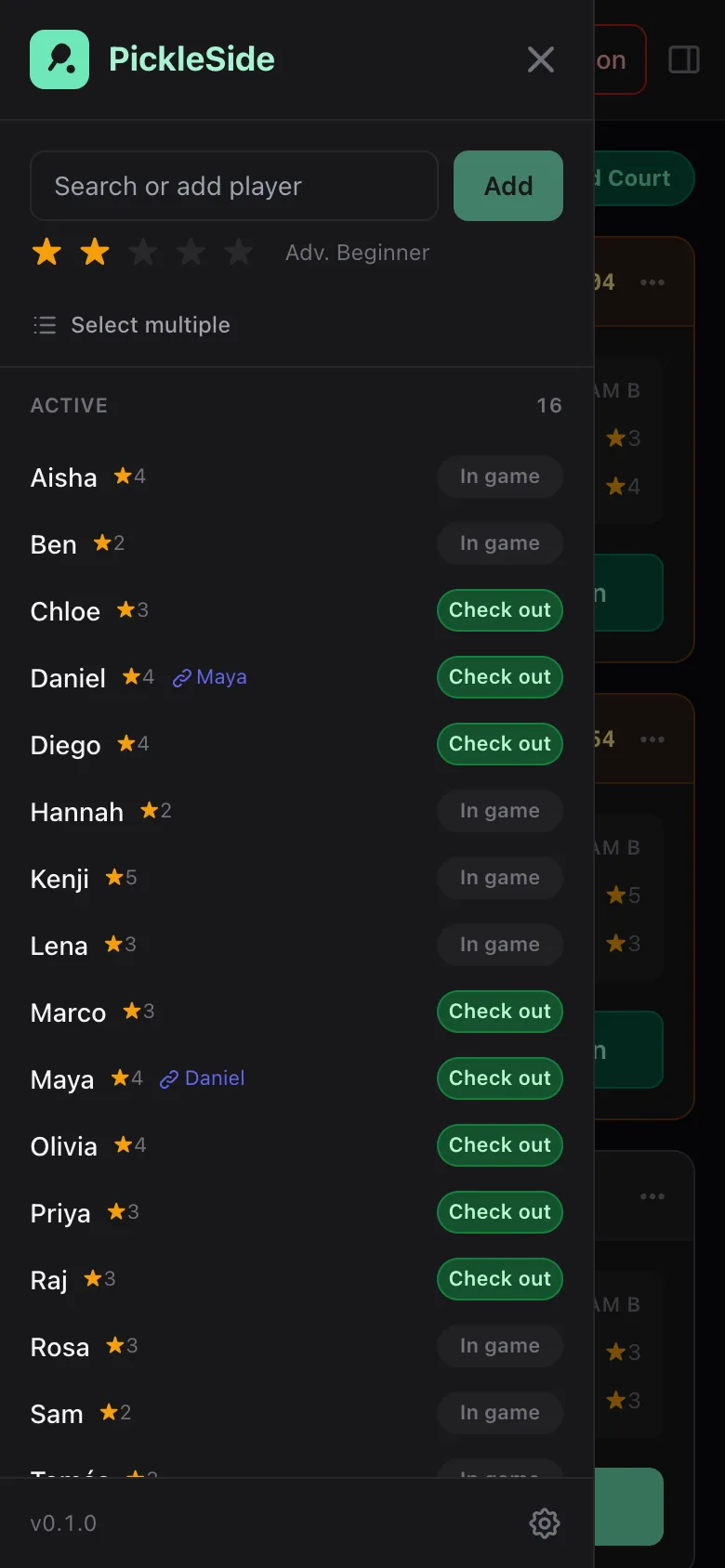Screen dimensions: 725x1568
Task: Set skill rating to five stars
Action: click(240, 252)
